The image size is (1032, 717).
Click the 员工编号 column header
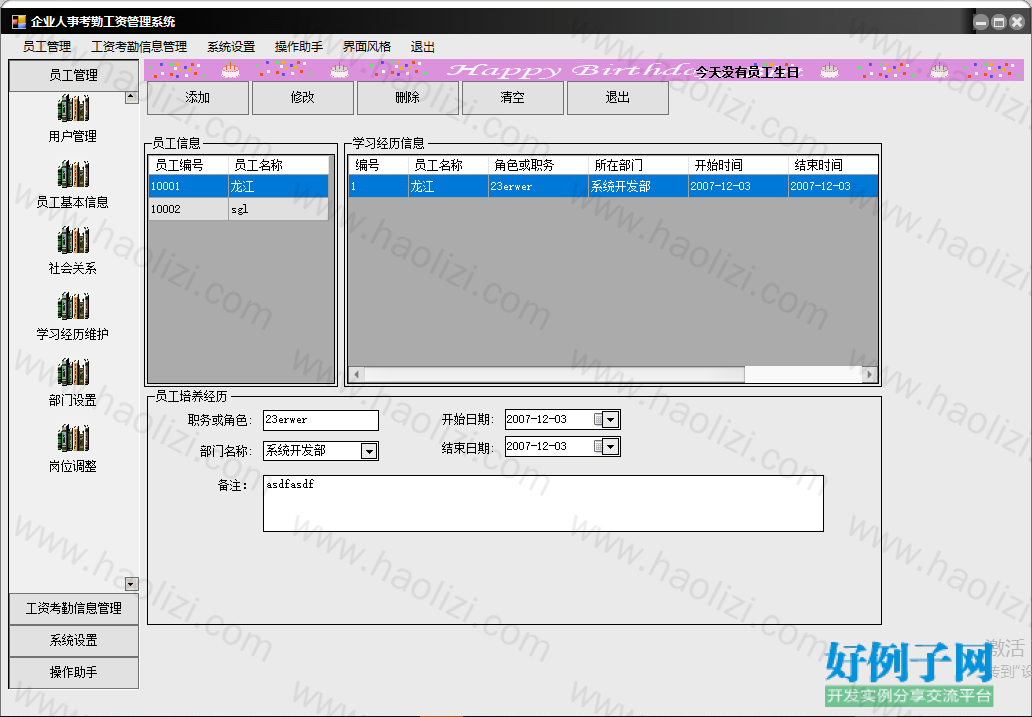[x=188, y=165]
